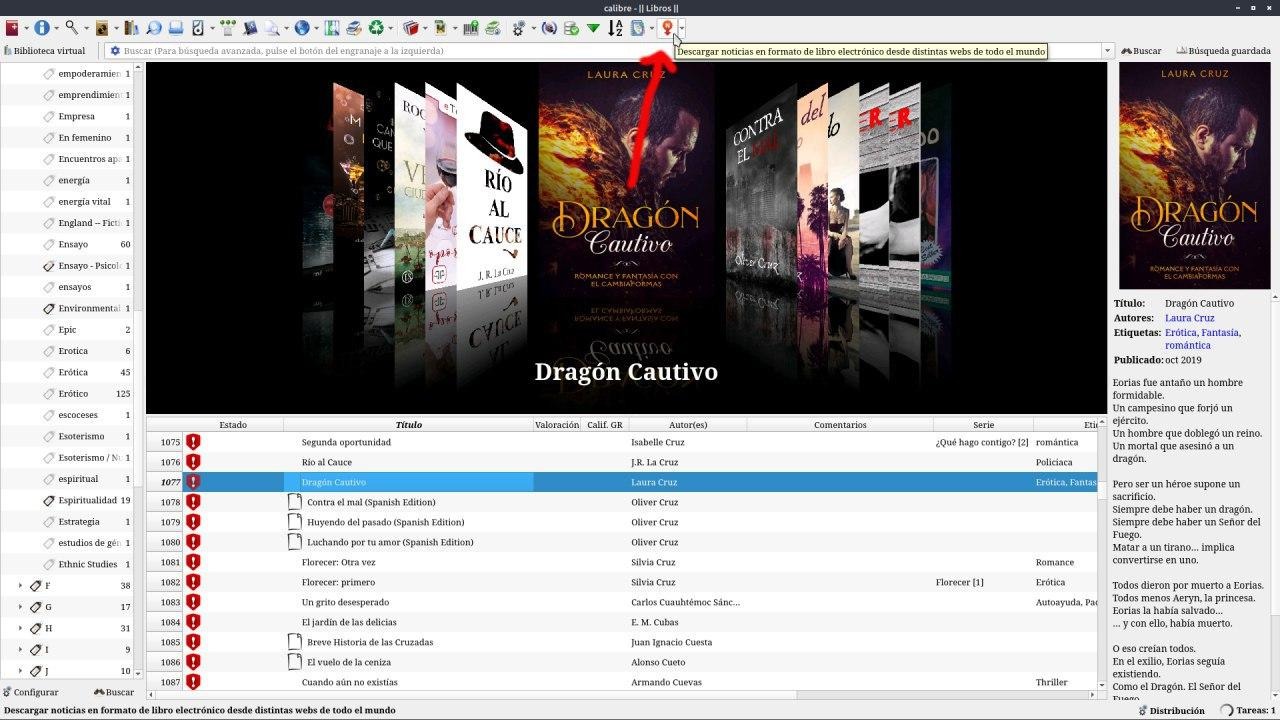Click the Laura Cruz author link
Image resolution: width=1280 pixels, height=720 pixels.
[1189, 318]
